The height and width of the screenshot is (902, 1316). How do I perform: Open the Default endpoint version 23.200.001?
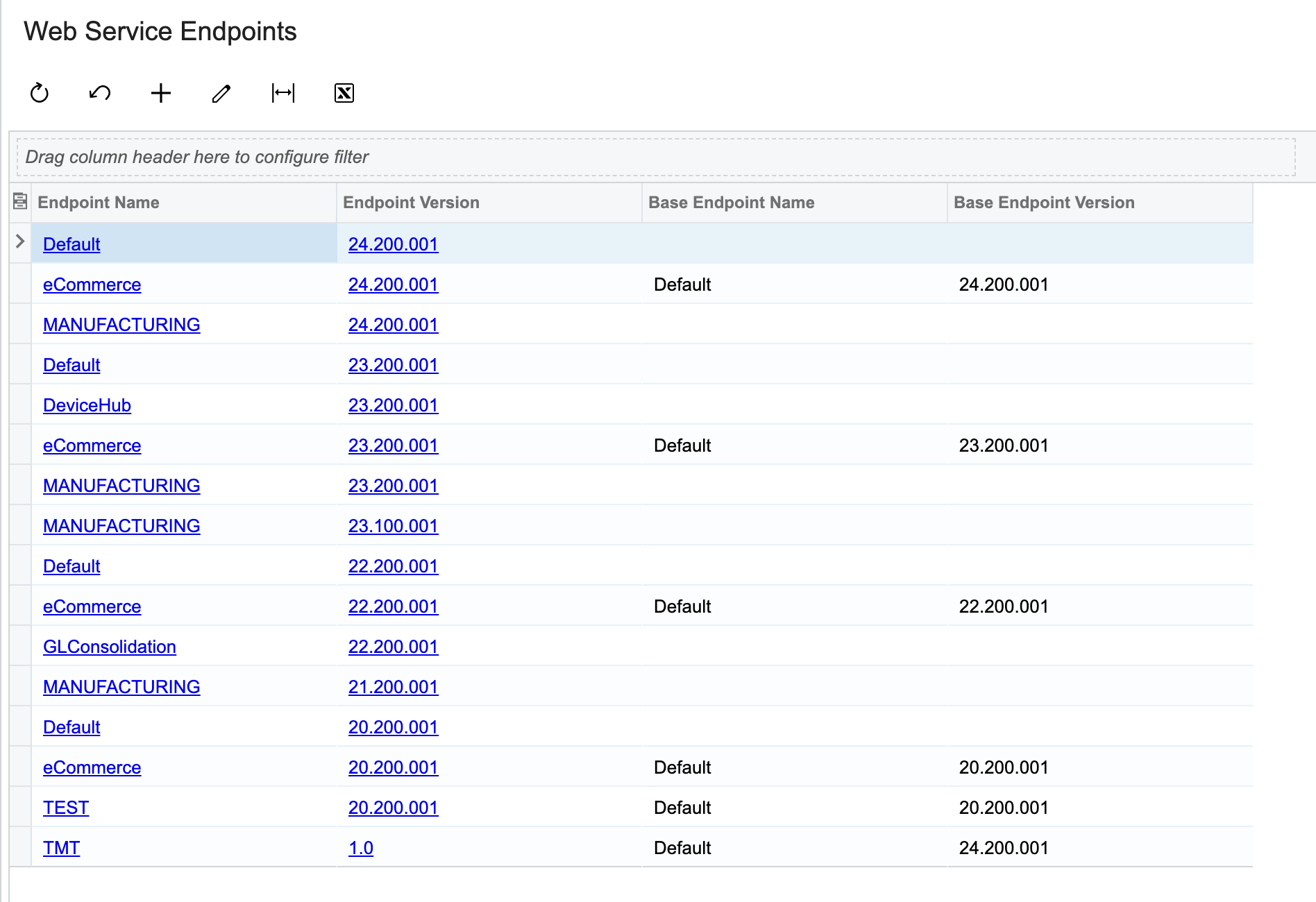coord(71,365)
